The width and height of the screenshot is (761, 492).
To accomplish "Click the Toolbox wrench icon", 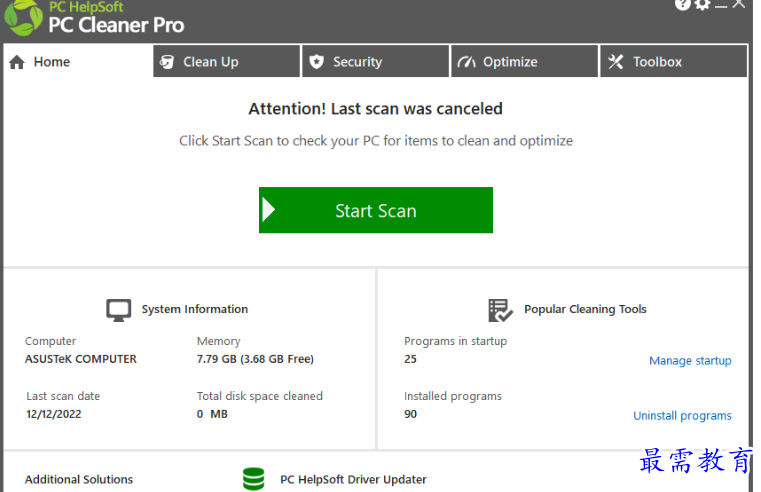I will [615, 62].
